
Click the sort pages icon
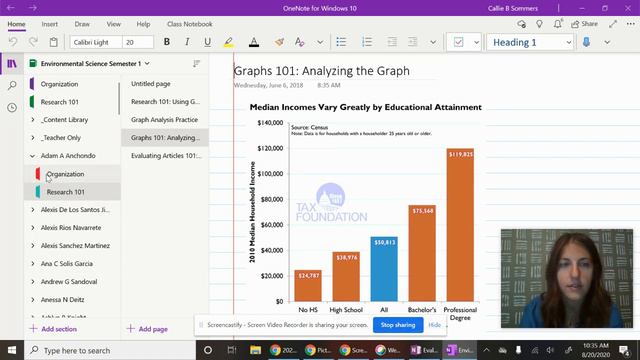tap(196, 63)
